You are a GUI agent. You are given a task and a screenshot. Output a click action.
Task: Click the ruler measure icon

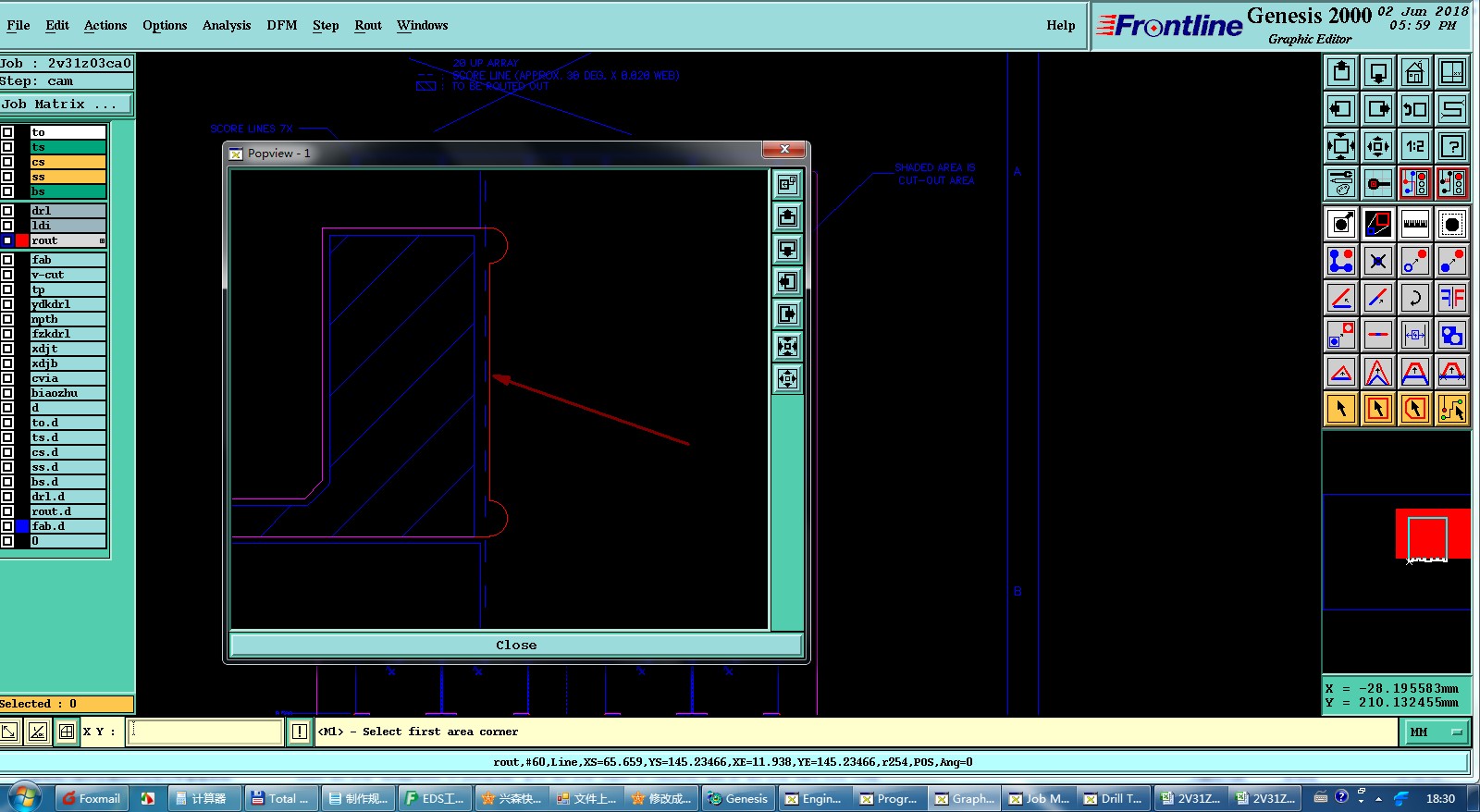(1415, 224)
